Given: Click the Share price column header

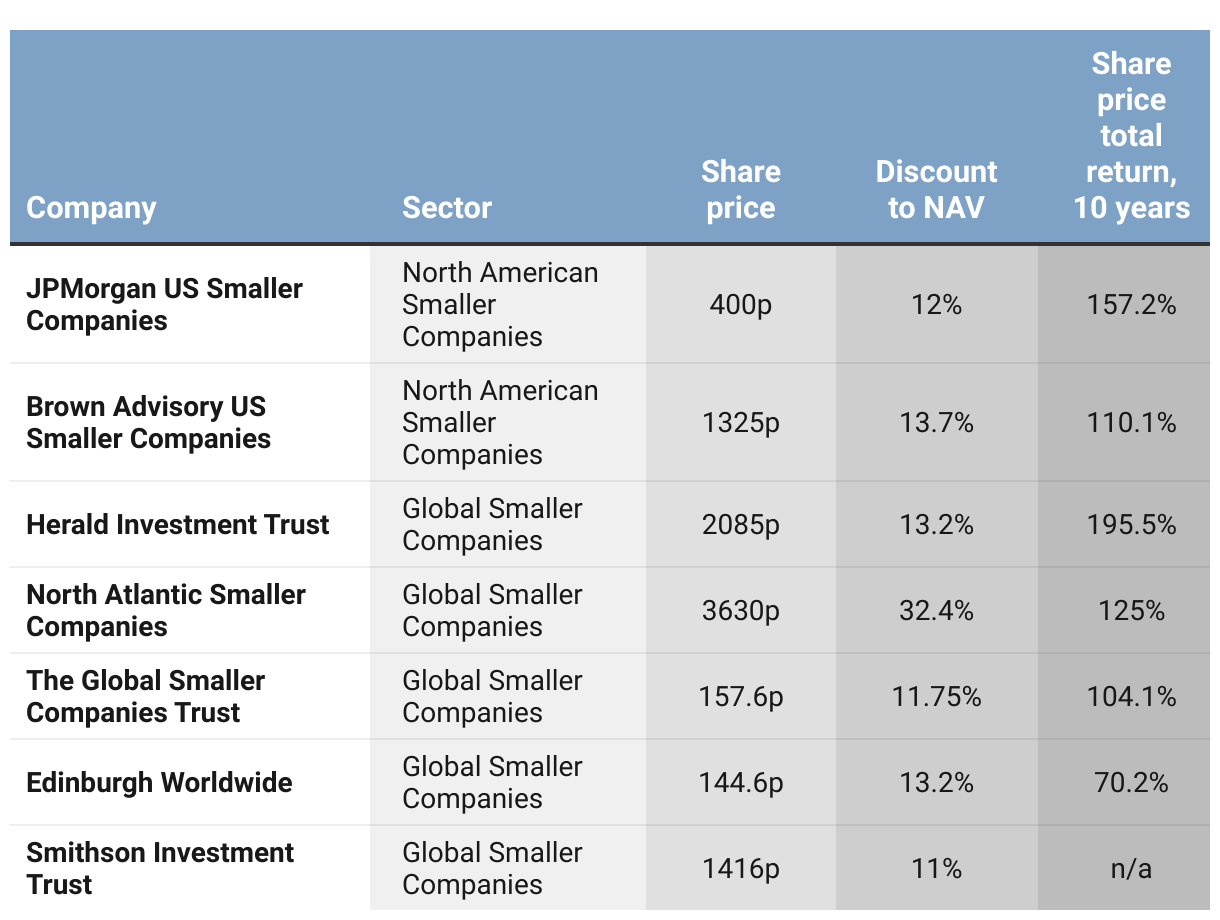Looking at the screenshot, I should 741,190.
